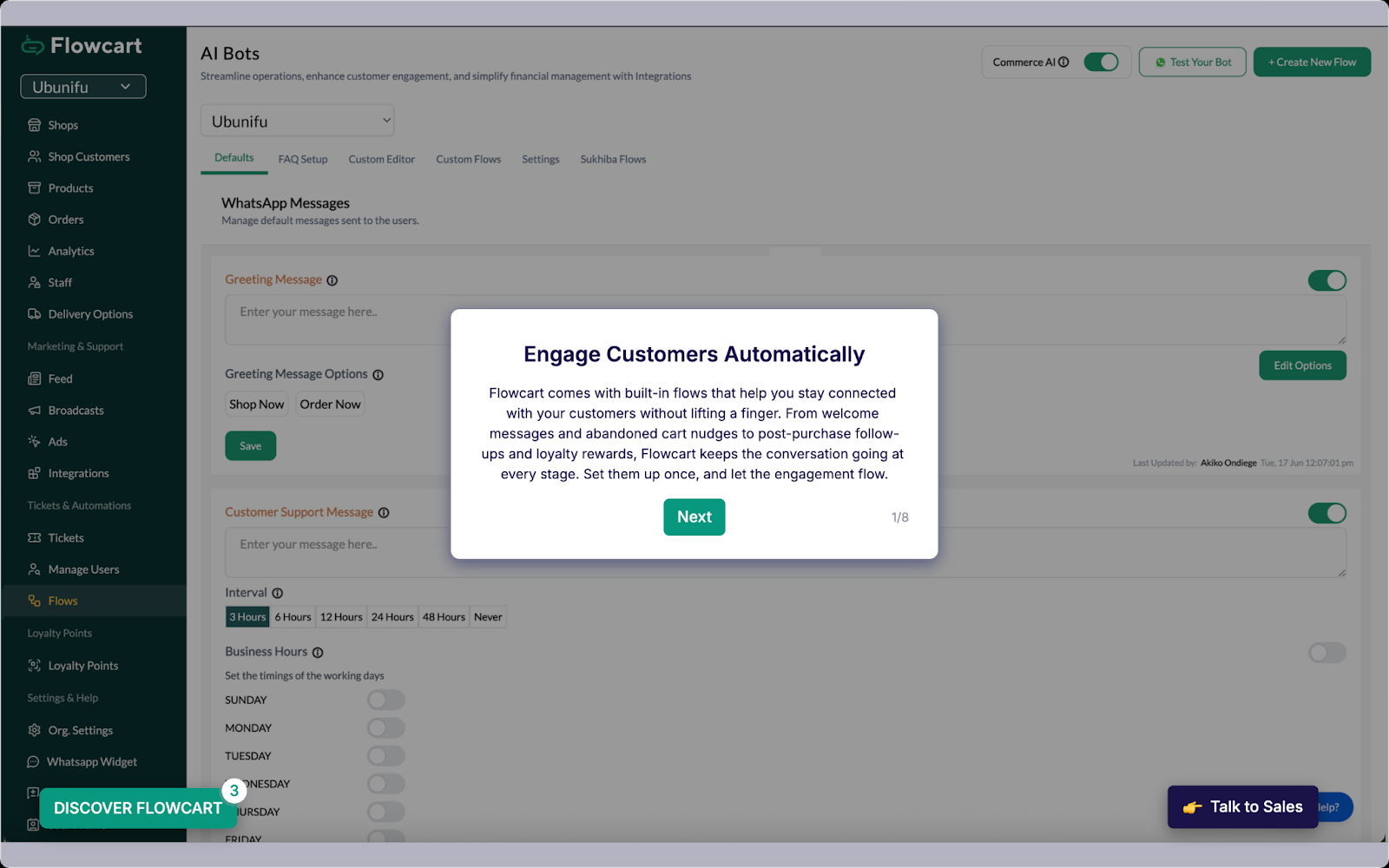Viewport: 1389px width, 868px height.
Task: Click info icon beside Greeting Message
Action: (x=332, y=280)
